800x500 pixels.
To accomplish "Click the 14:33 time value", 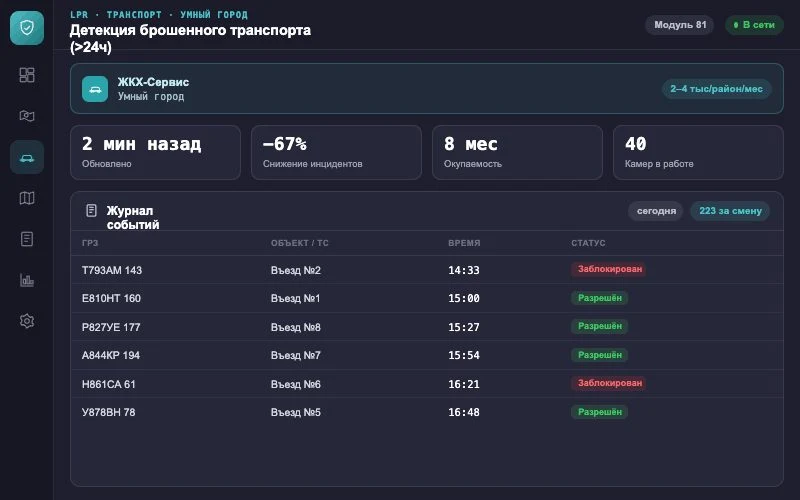I will (x=464, y=270).
